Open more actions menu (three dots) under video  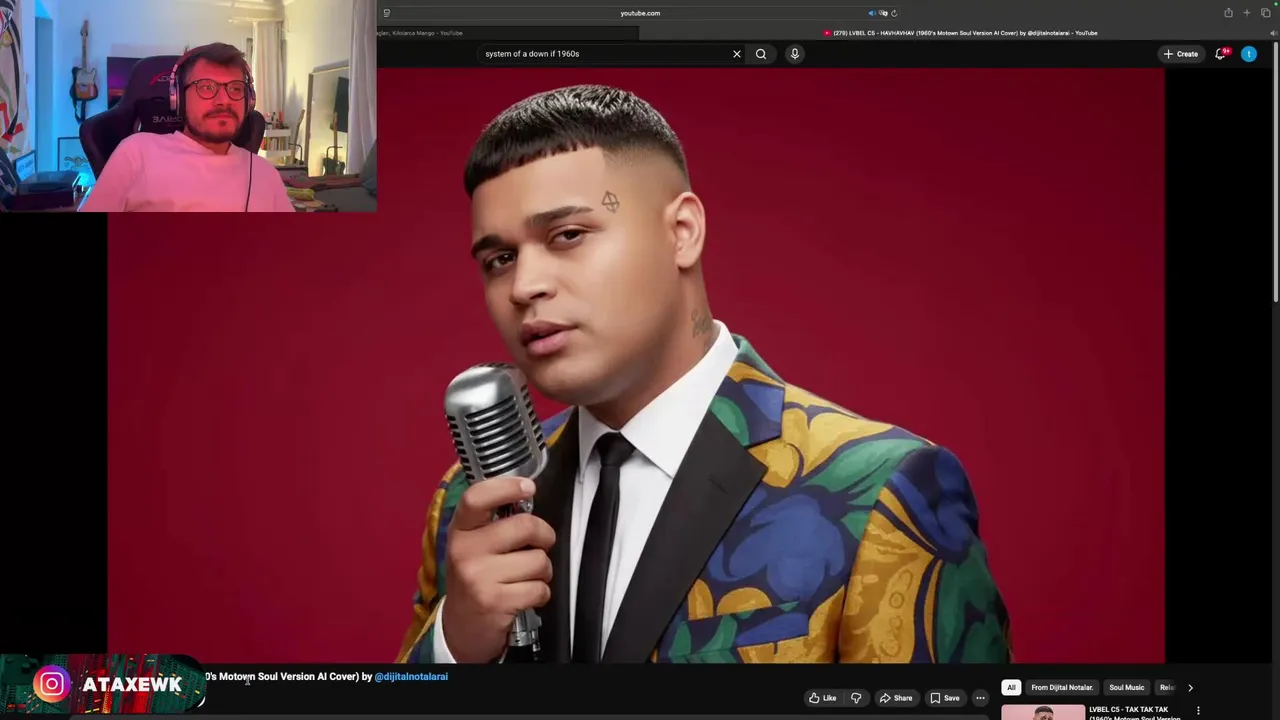click(x=981, y=698)
